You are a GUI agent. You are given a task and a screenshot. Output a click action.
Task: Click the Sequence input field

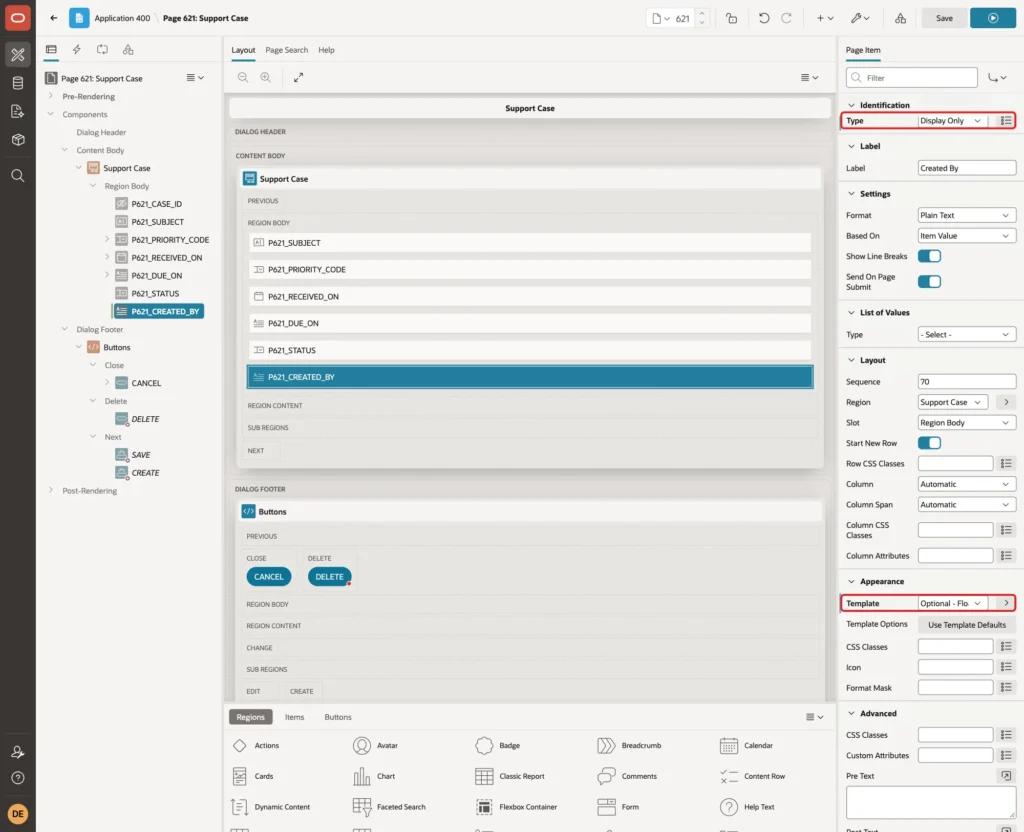[967, 381]
